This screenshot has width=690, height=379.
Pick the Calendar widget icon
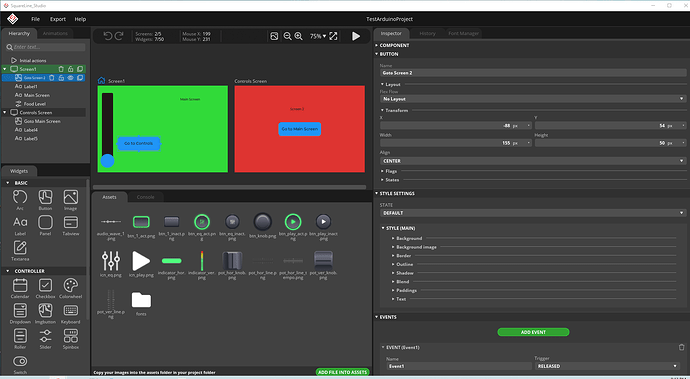coord(20,289)
